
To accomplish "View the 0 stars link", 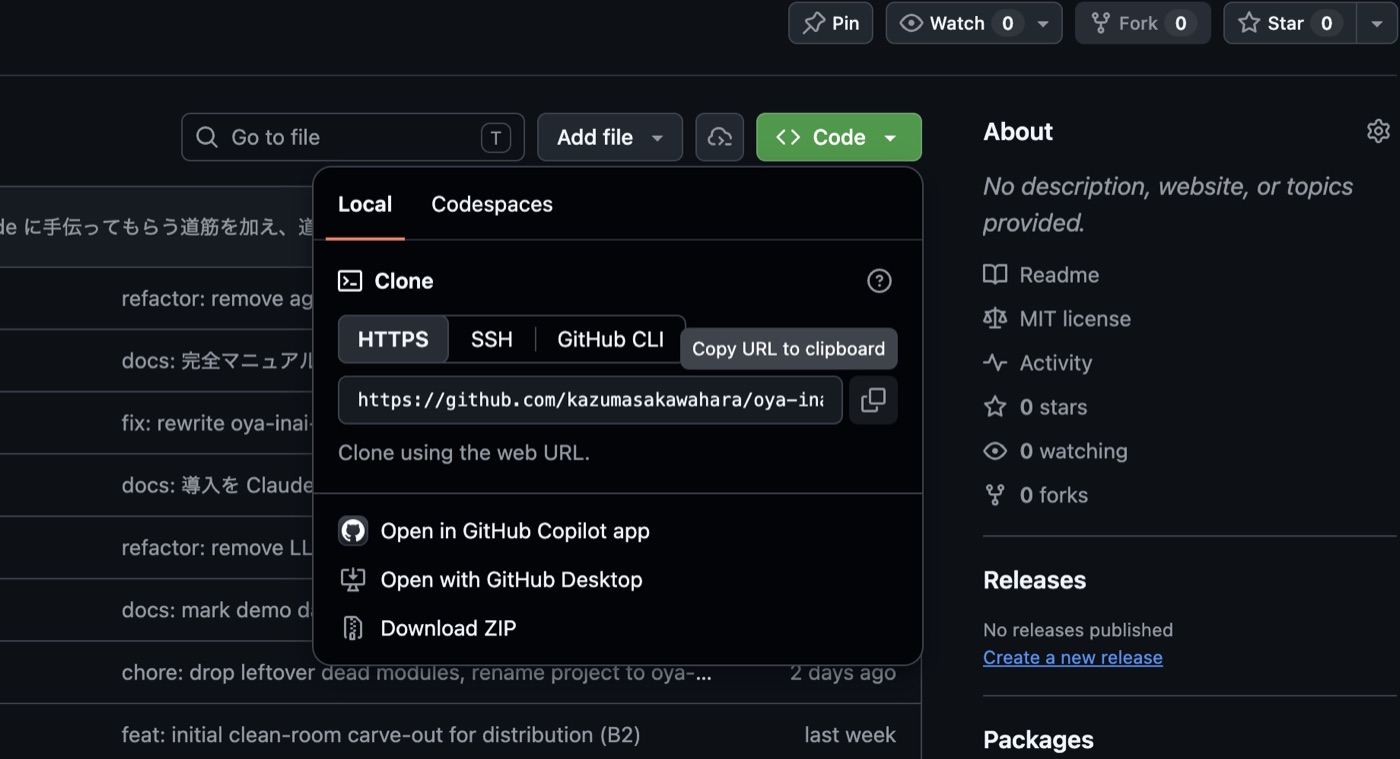I will tap(1053, 407).
